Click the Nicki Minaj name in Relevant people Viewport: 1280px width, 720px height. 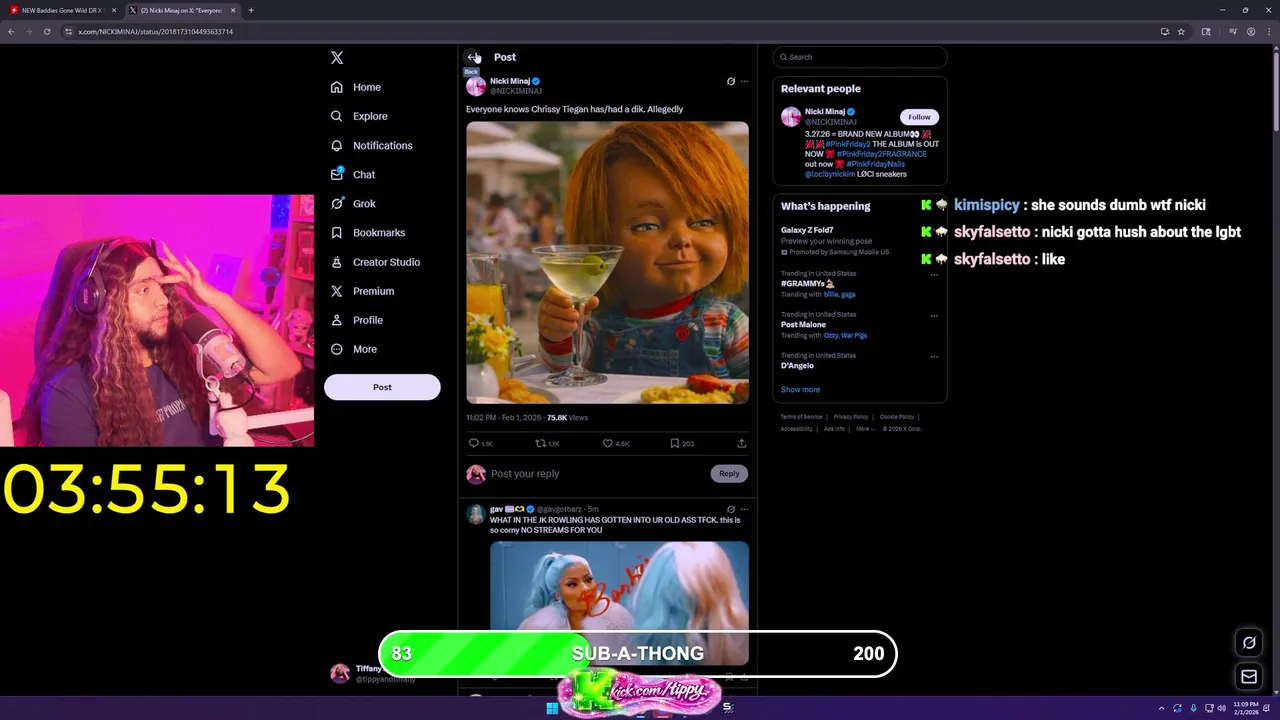tap(825, 112)
